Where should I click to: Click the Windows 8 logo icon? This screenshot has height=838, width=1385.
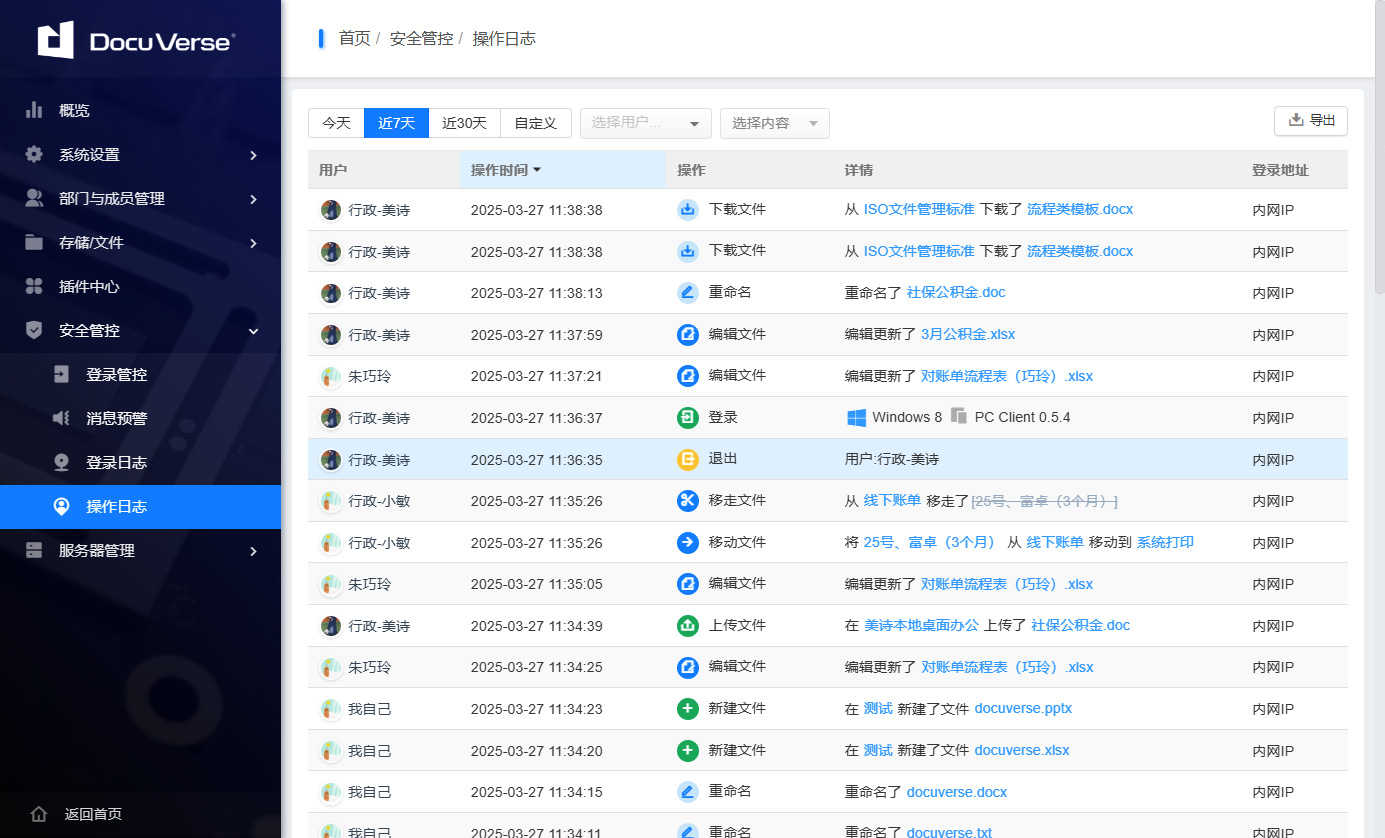click(x=856, y=417)
